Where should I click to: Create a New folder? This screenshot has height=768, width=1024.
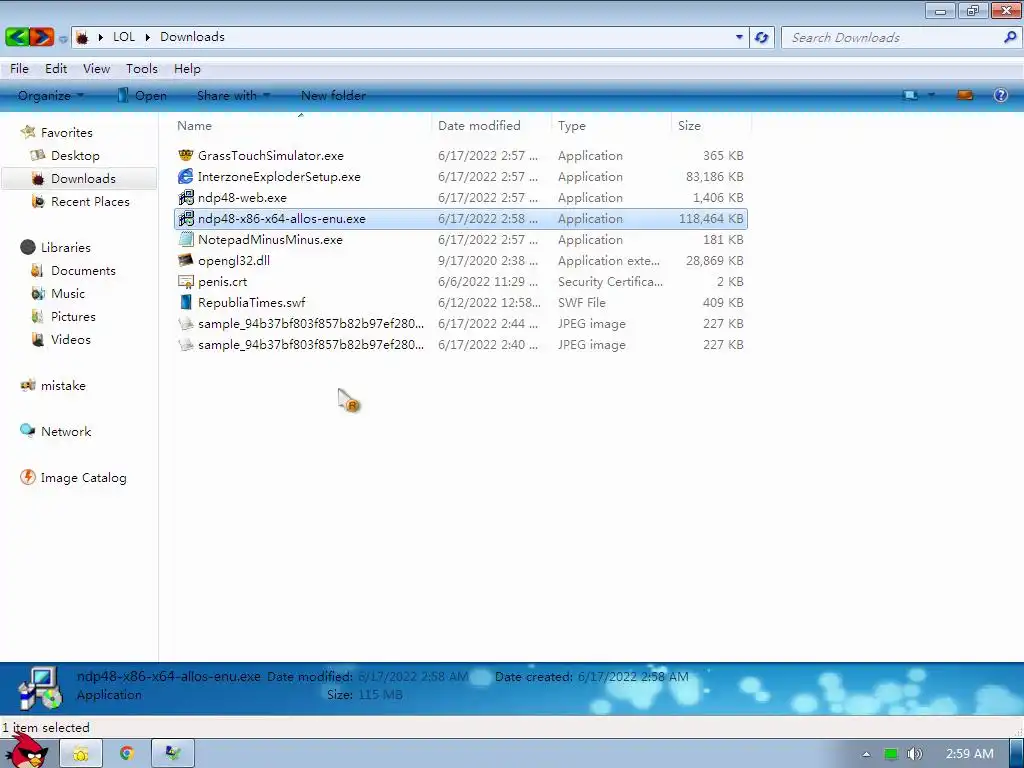(x=333, y=95)
